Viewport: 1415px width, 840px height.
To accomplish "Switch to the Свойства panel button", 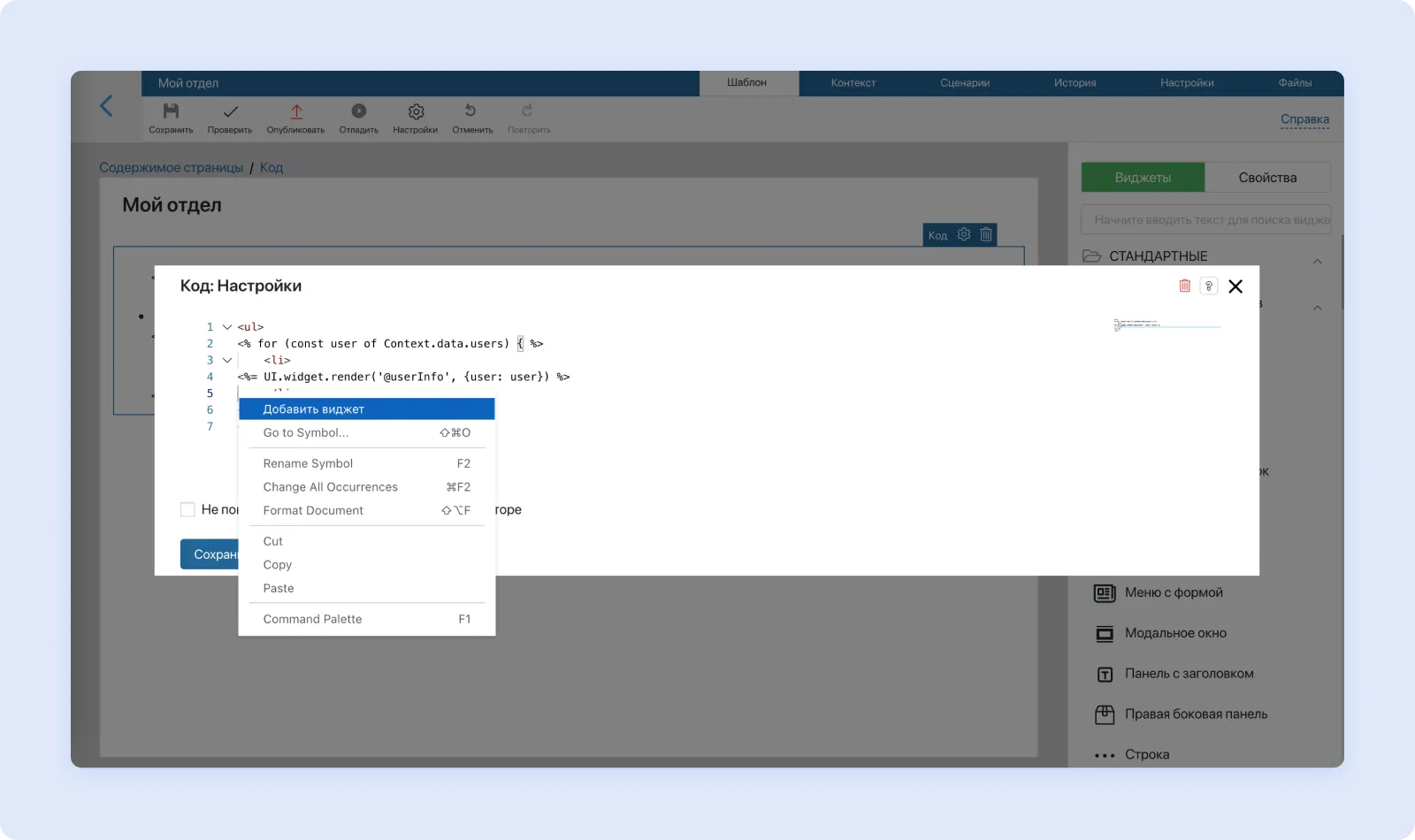I will click(x=1267, y=178).
